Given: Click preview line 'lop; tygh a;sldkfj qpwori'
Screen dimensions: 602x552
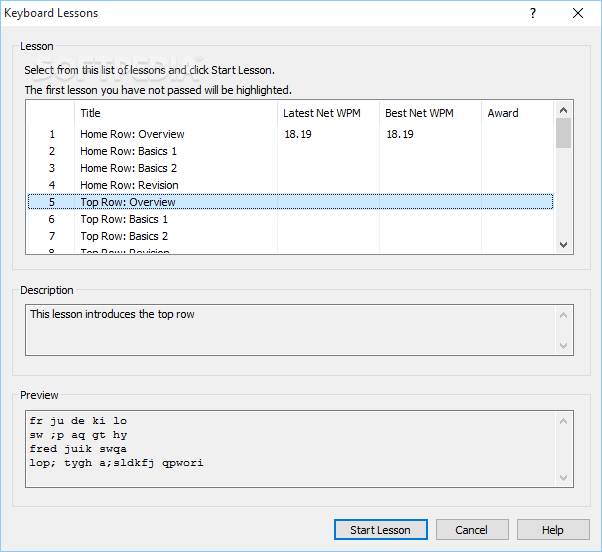Looking at the screenshot, I should click(x=116, y=463).
